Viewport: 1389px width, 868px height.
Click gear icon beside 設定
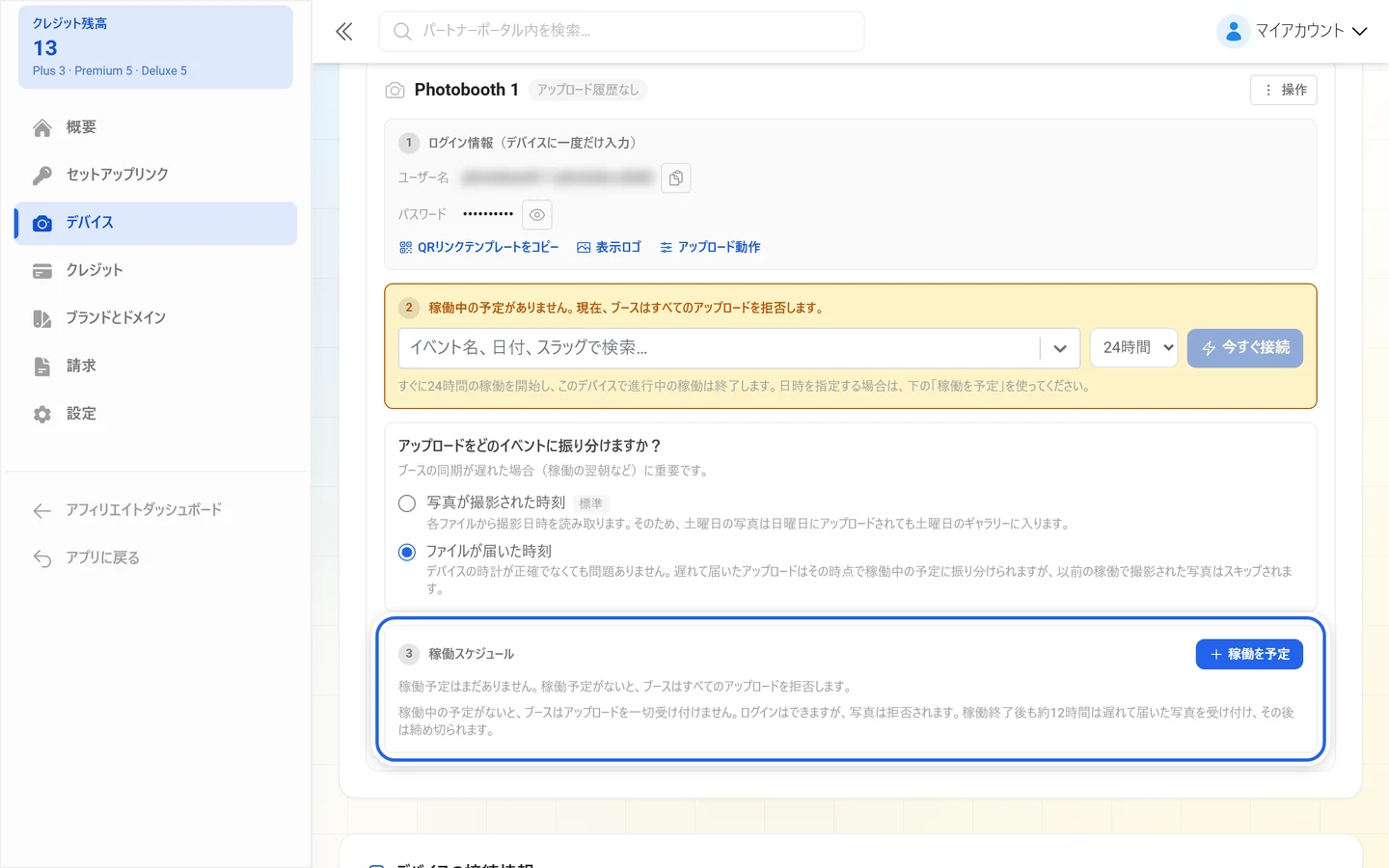pos(42,414)
